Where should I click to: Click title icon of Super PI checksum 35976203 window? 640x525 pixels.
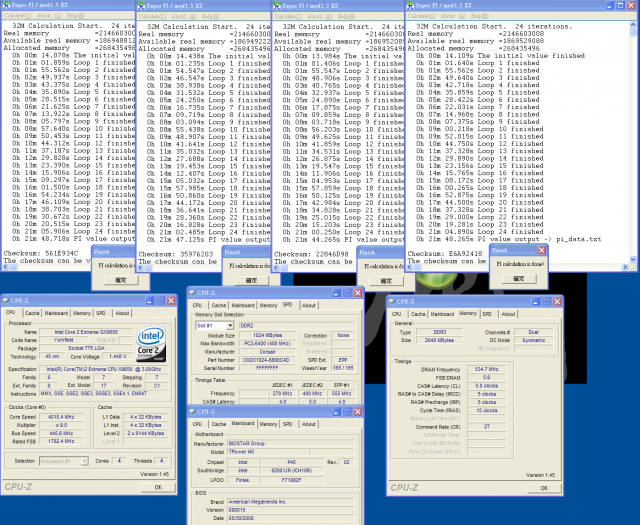[x=141, y=6]
